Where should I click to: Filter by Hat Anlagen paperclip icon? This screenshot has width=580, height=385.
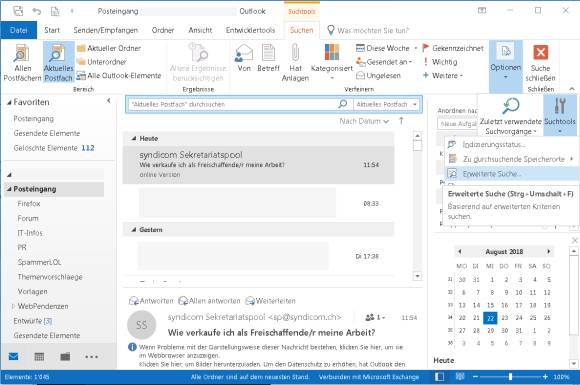pos(295,52)
